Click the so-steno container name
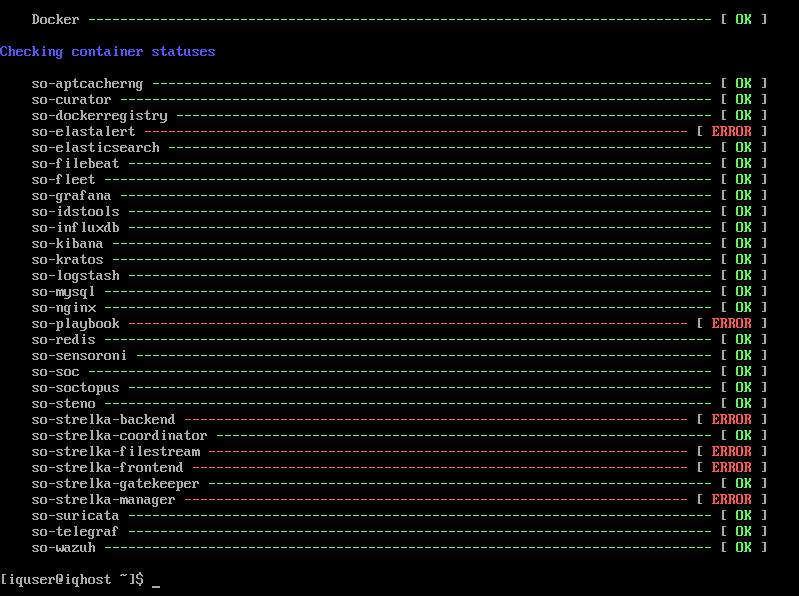 [63, 403]
